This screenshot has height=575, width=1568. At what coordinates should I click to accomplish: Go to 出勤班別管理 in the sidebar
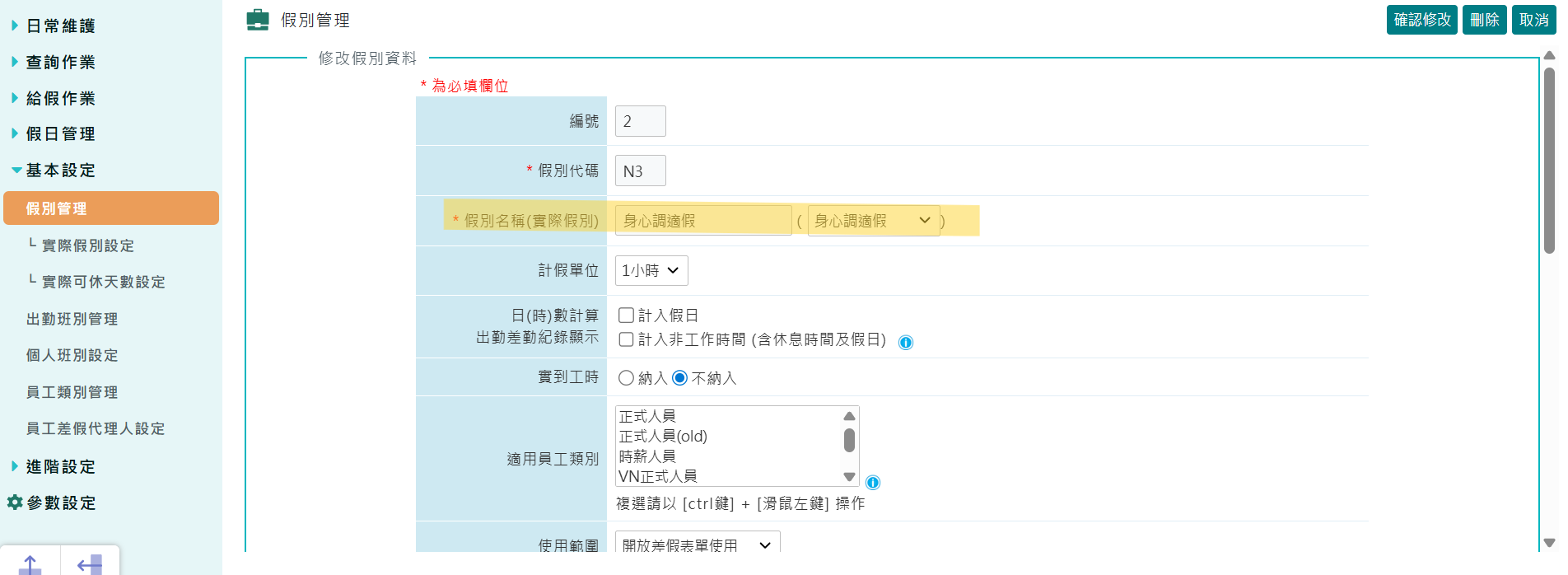pyautogui.click(x=72, y=319)
